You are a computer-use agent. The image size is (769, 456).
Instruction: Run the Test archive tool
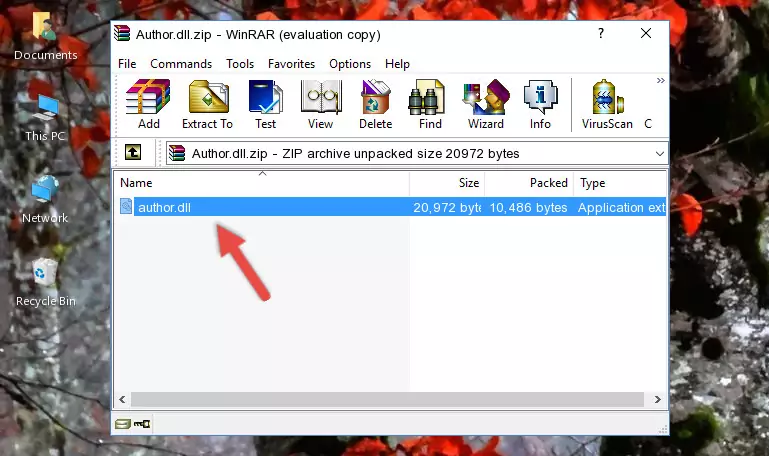click(265, 104)
